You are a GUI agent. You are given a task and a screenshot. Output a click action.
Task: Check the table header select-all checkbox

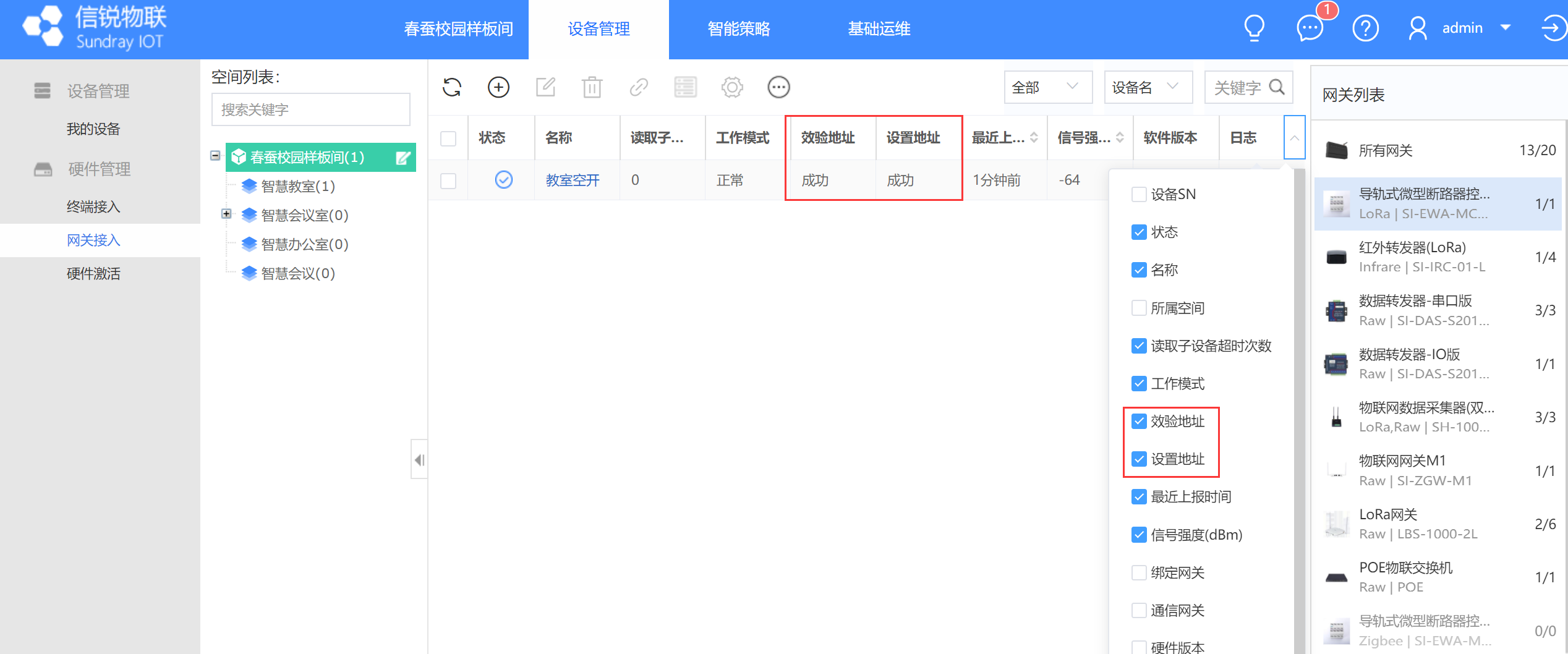click(x=448, y=138)
